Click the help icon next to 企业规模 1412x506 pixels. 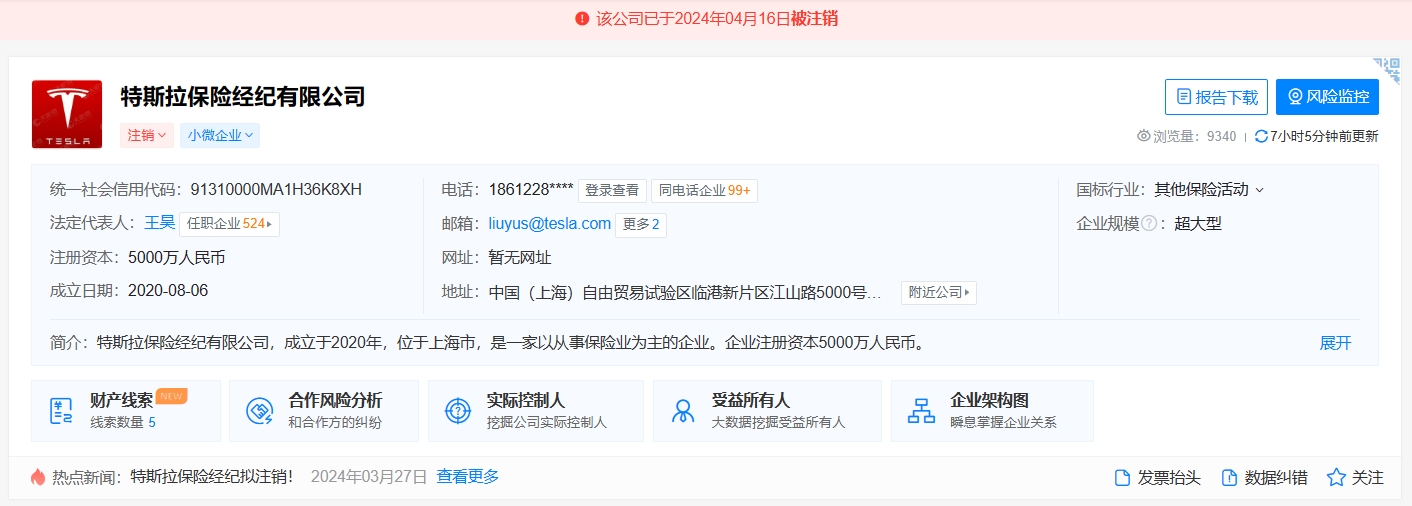click(x=1149, y=223)
